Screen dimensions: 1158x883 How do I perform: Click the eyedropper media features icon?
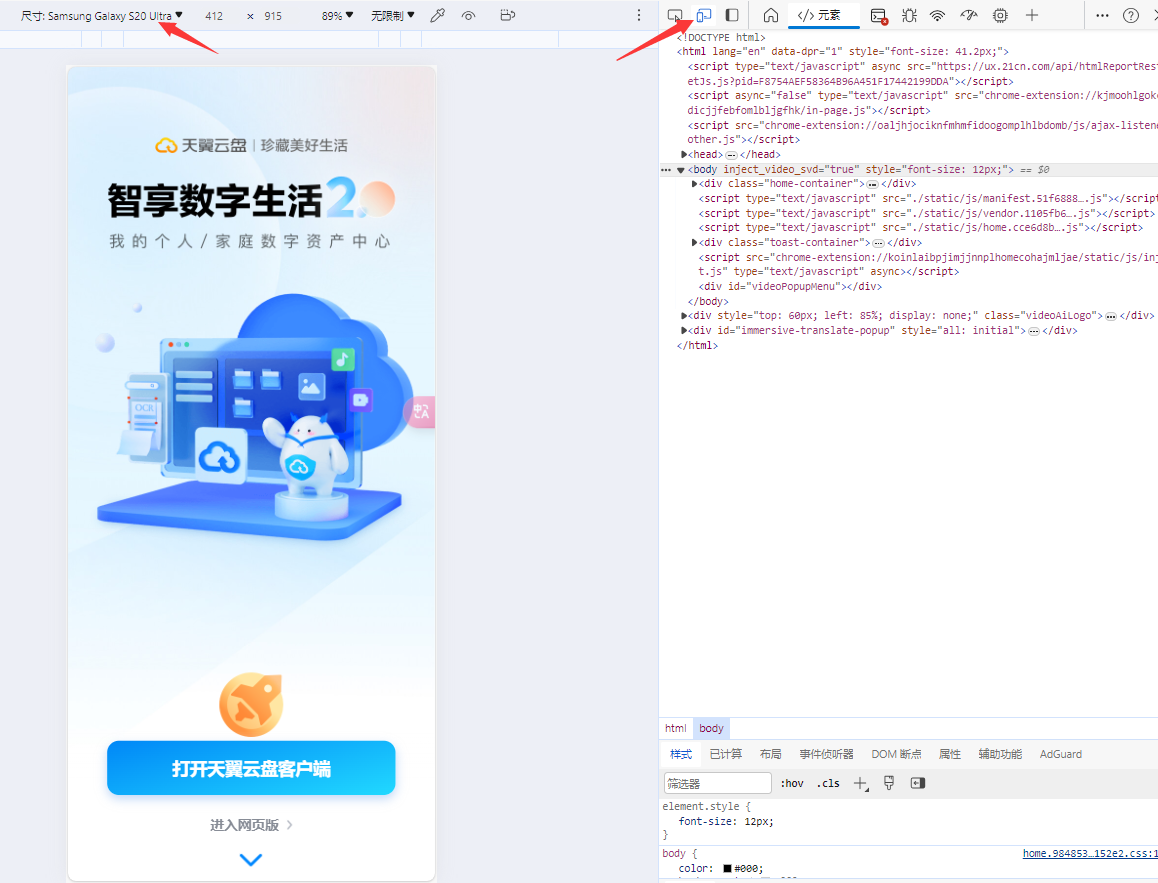coord(437,15)
